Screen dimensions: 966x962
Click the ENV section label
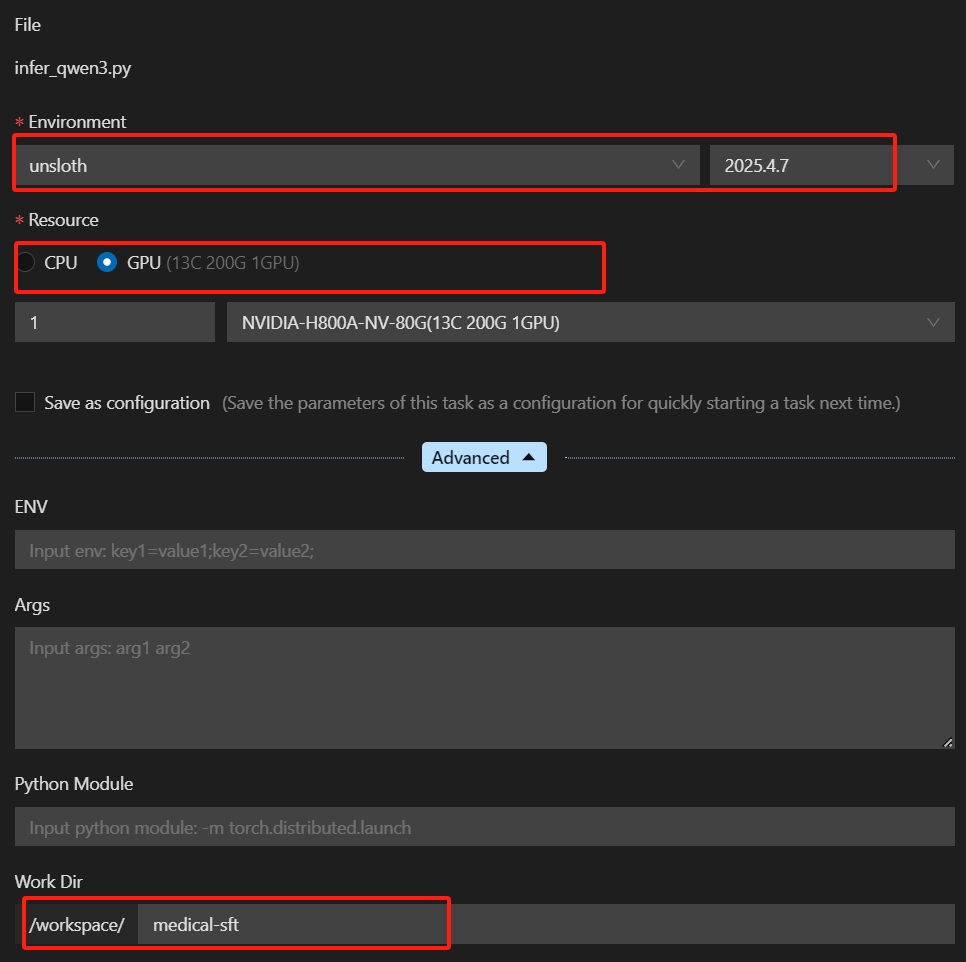(30, 507)
